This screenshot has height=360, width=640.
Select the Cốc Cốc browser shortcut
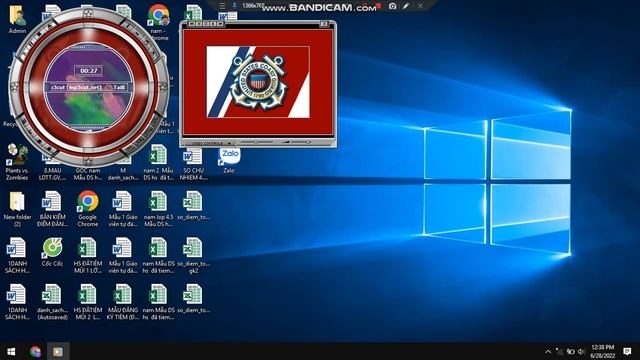pos(52,252)
